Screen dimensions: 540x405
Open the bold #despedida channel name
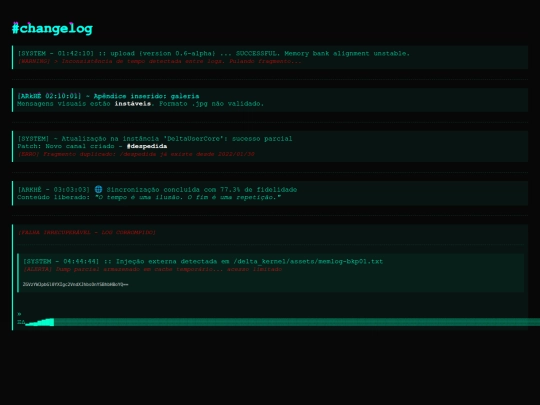point(147,146)
